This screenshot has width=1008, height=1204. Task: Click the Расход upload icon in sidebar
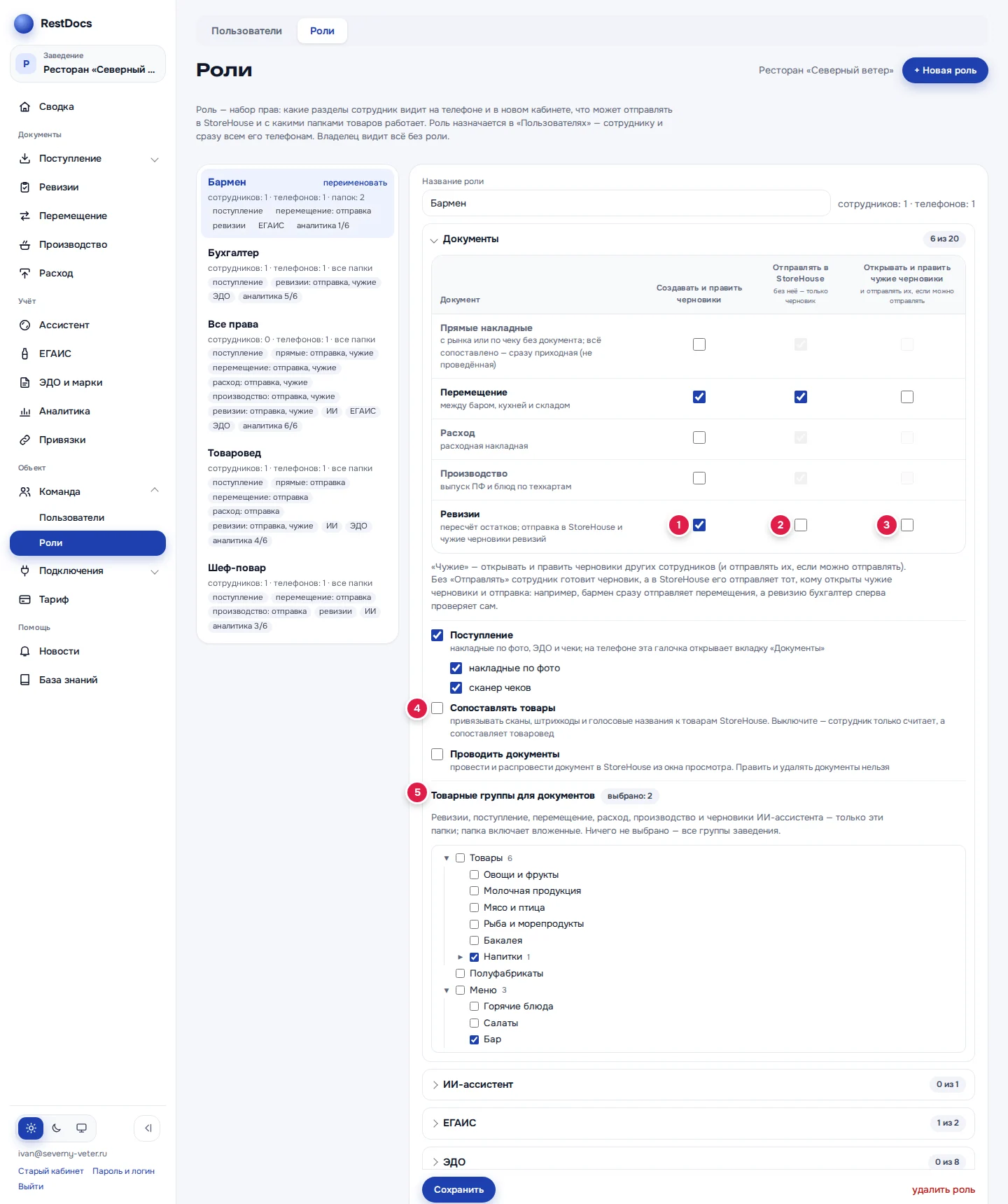point(25,274)
